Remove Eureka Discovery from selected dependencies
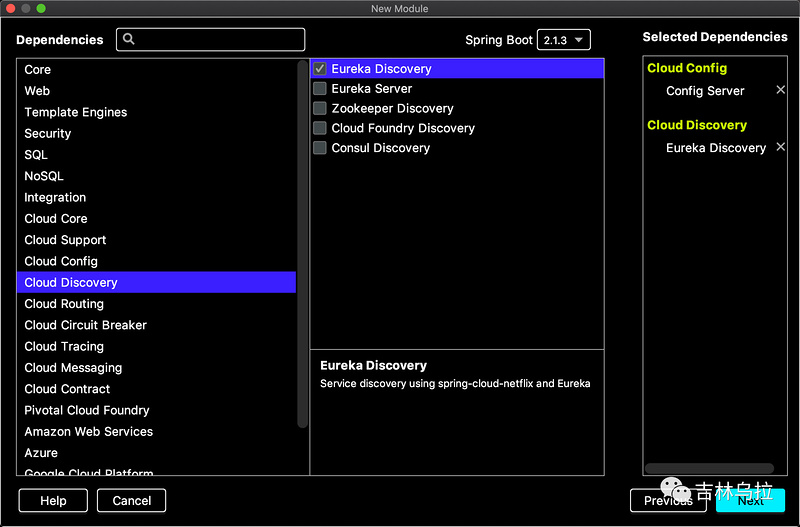This screenshot has width=800, height=527. [x=780, y=147]
